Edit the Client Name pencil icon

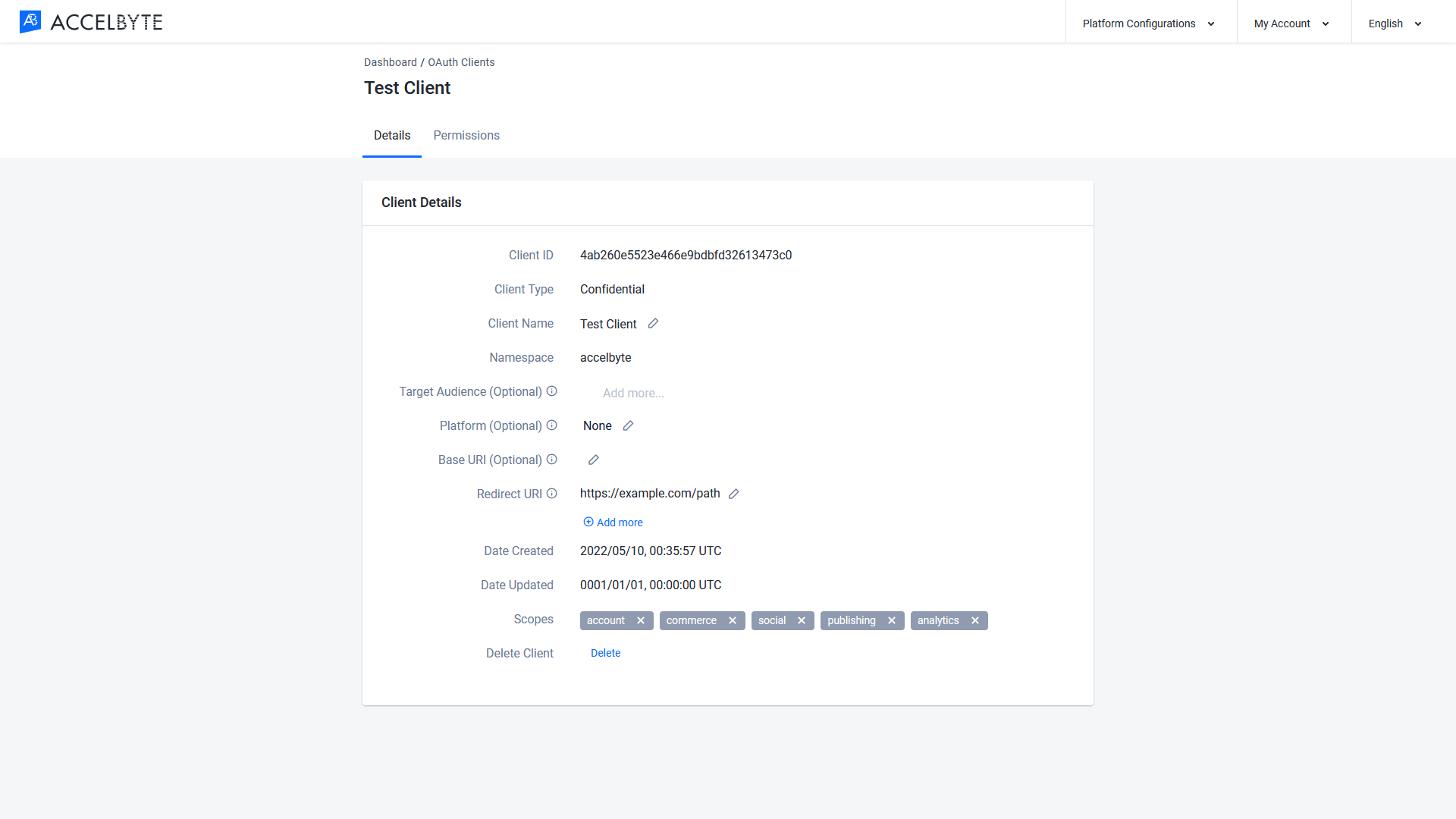click(653, 324)
